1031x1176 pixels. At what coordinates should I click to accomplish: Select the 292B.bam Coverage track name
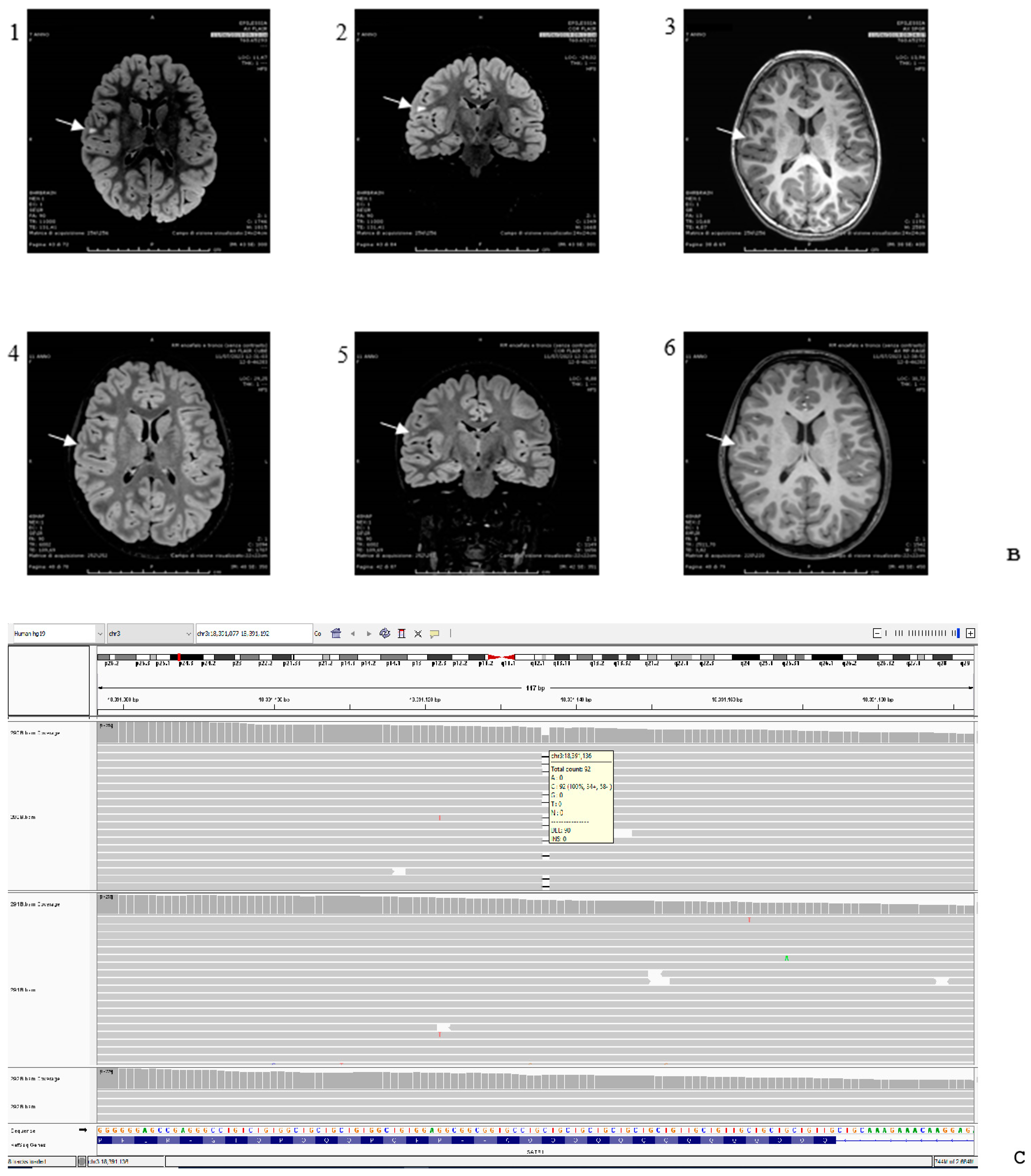click(35, 1079)
